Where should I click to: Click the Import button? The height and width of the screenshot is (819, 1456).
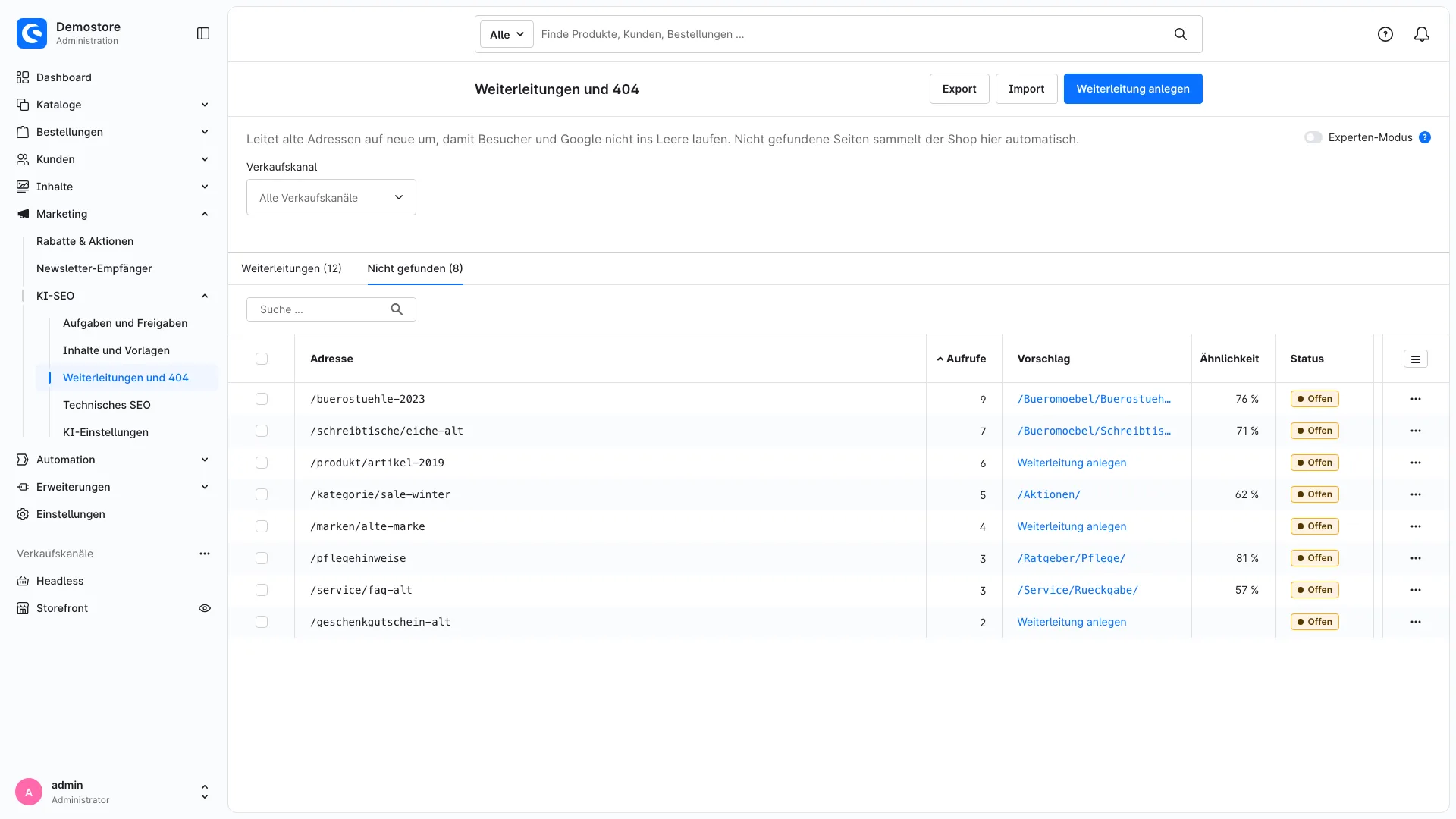pyautogui.click(x=1026, y=89)
